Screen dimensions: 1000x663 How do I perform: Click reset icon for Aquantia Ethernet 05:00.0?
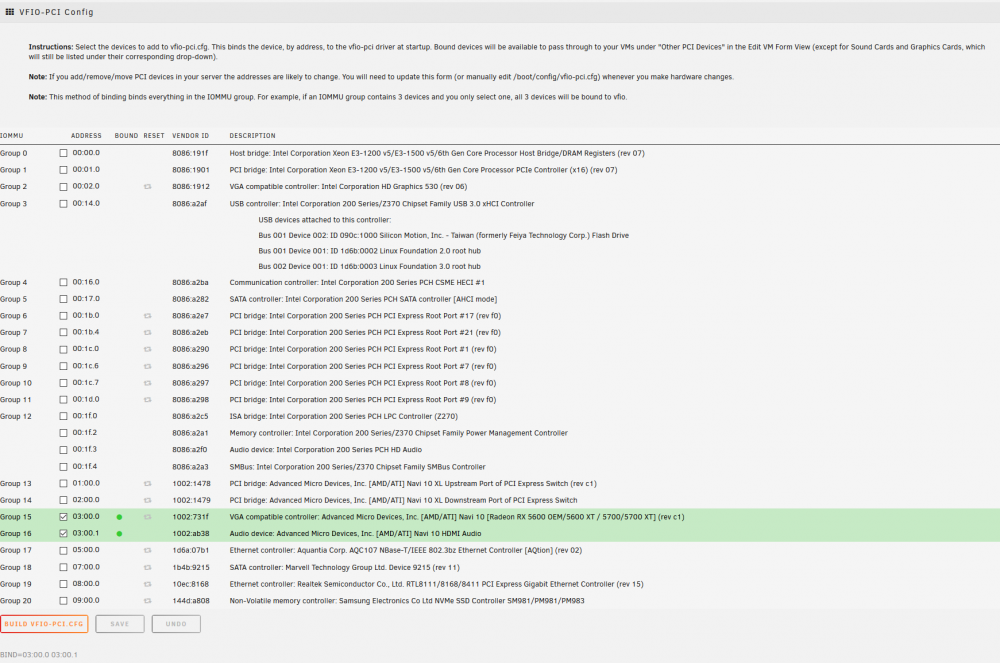pyautogui.click(x=147, y=550)
